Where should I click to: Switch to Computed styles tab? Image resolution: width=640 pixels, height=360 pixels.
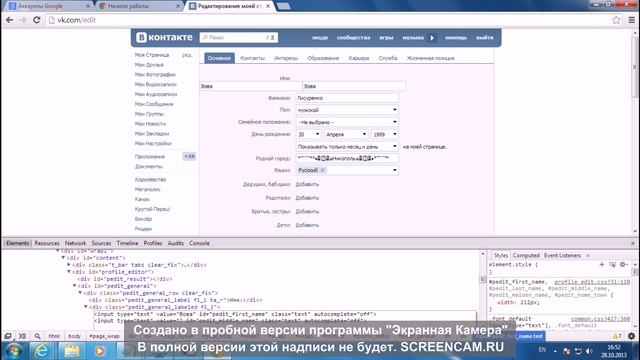pos(526,256)
